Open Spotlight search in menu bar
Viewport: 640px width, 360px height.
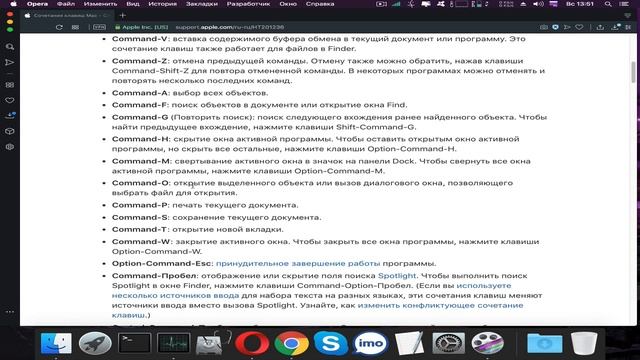click(x=608, y=4)
